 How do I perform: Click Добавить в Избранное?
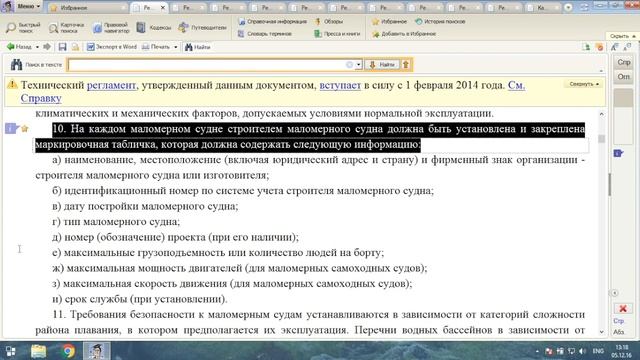pyautogui.click(x=404, y=34)
